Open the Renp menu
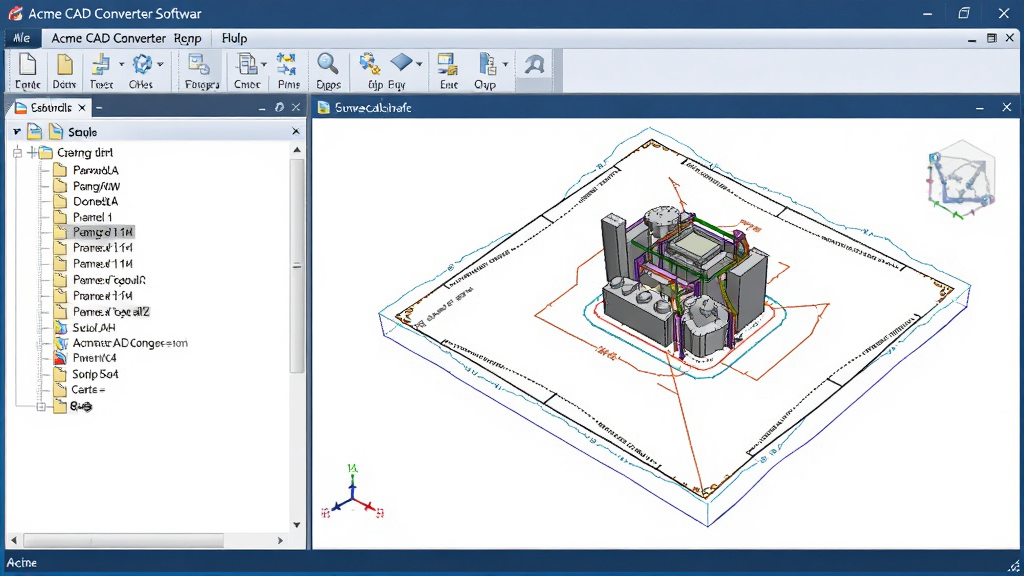Screen dimensions: 1024x576 coord(187,39)
